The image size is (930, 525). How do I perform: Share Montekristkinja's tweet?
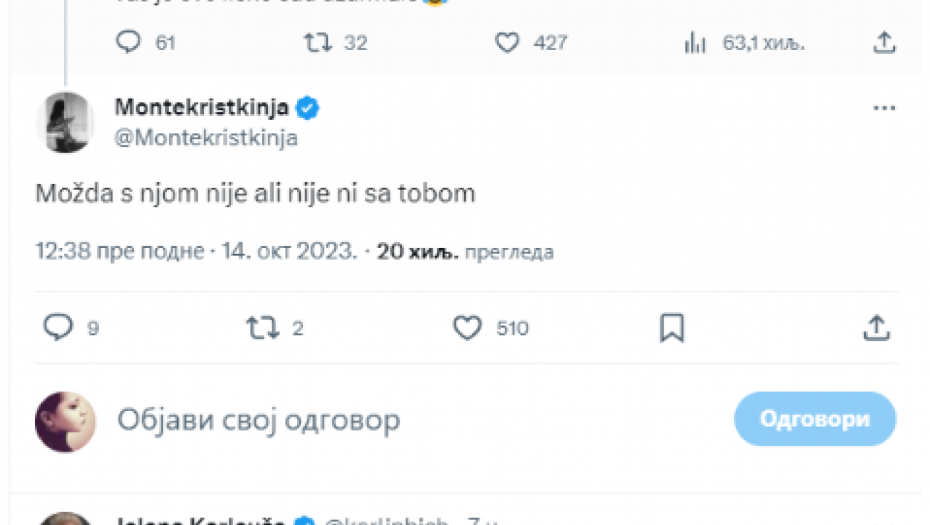pyautogui.click(x=876, y=327)
